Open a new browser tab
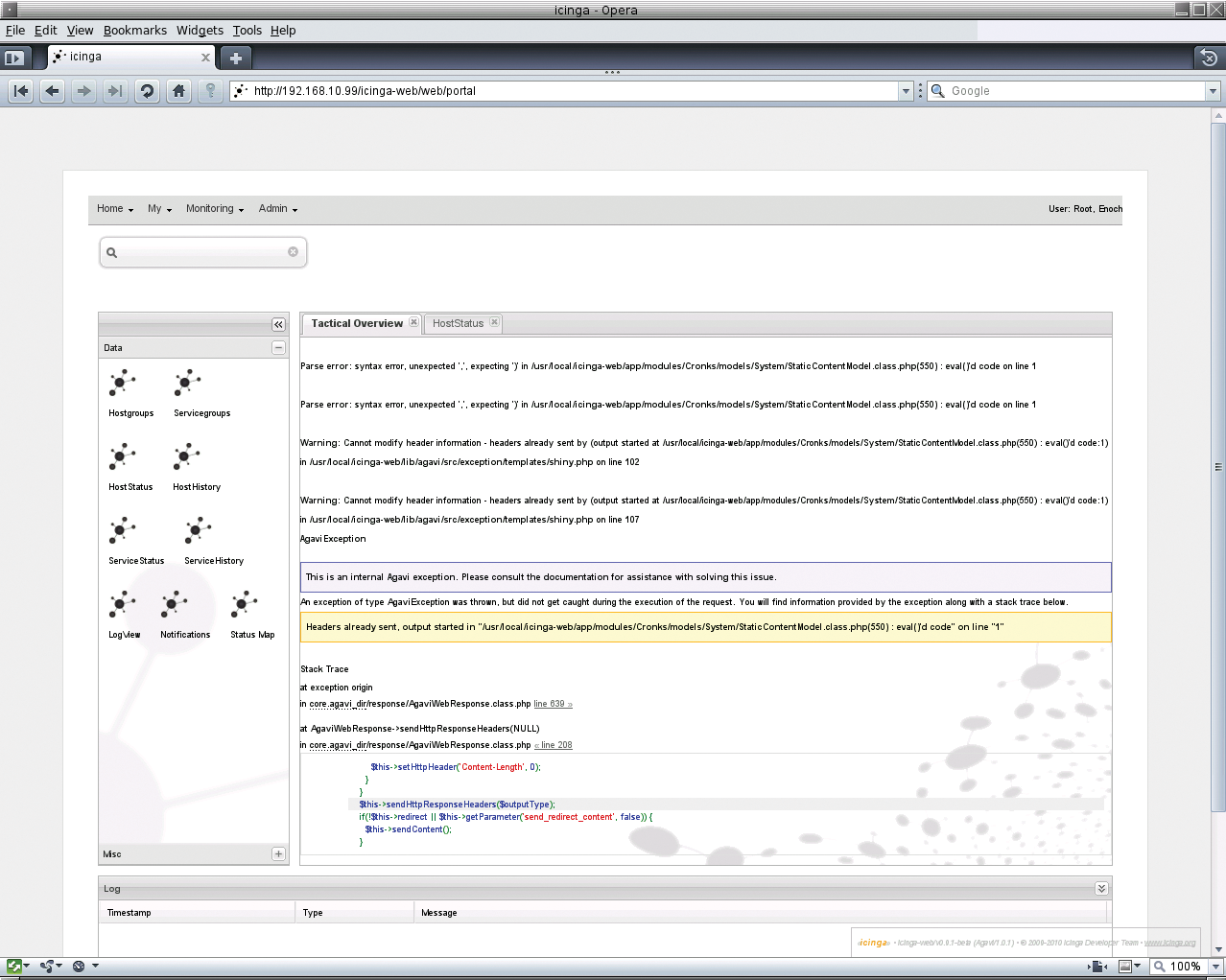The height and width of the screenshot is (980, 1226). point(235,58)
